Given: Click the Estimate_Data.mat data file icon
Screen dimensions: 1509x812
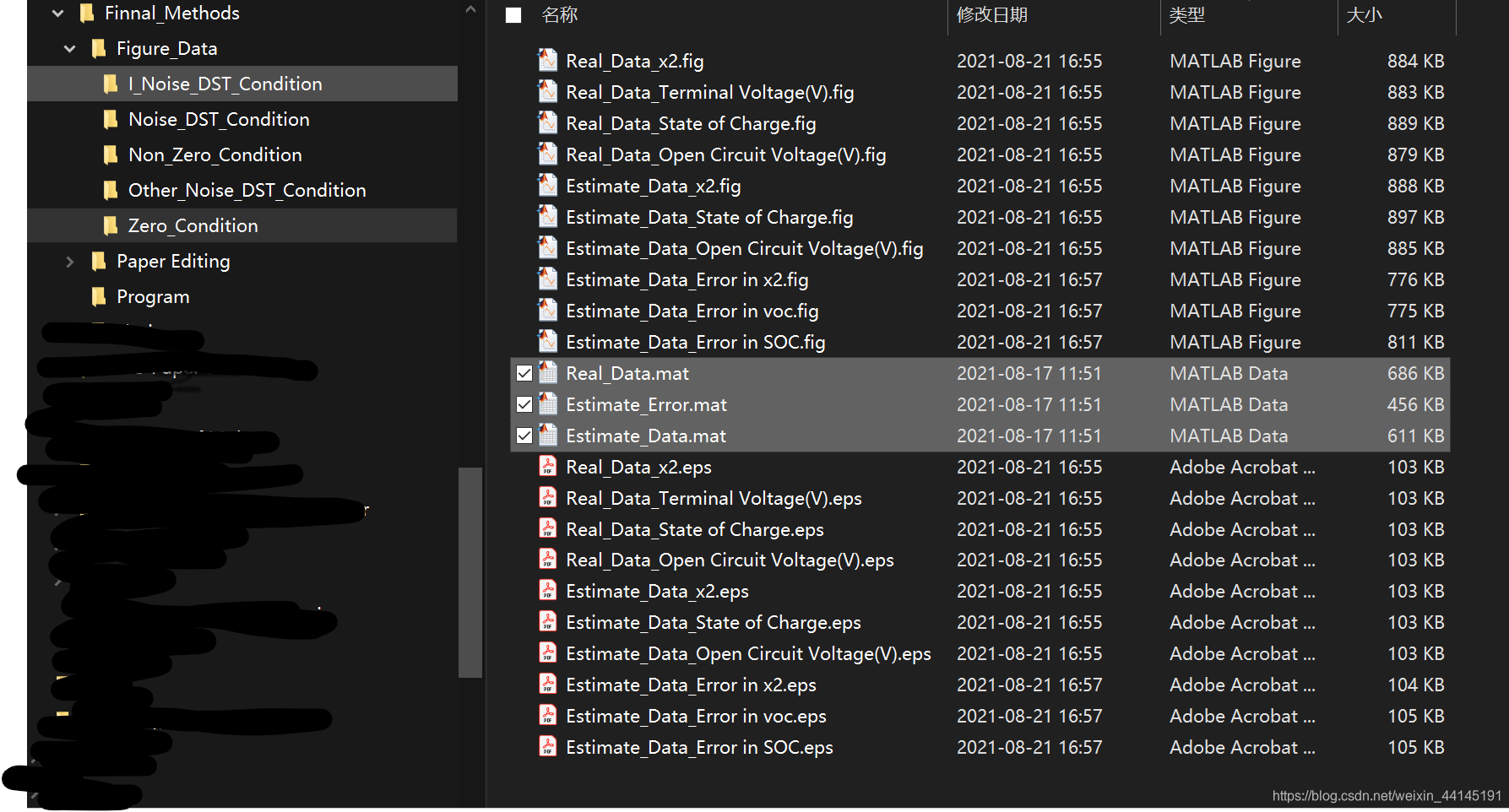Looking at the screenshot, I should pyautogui.click(x=548, y=435).
